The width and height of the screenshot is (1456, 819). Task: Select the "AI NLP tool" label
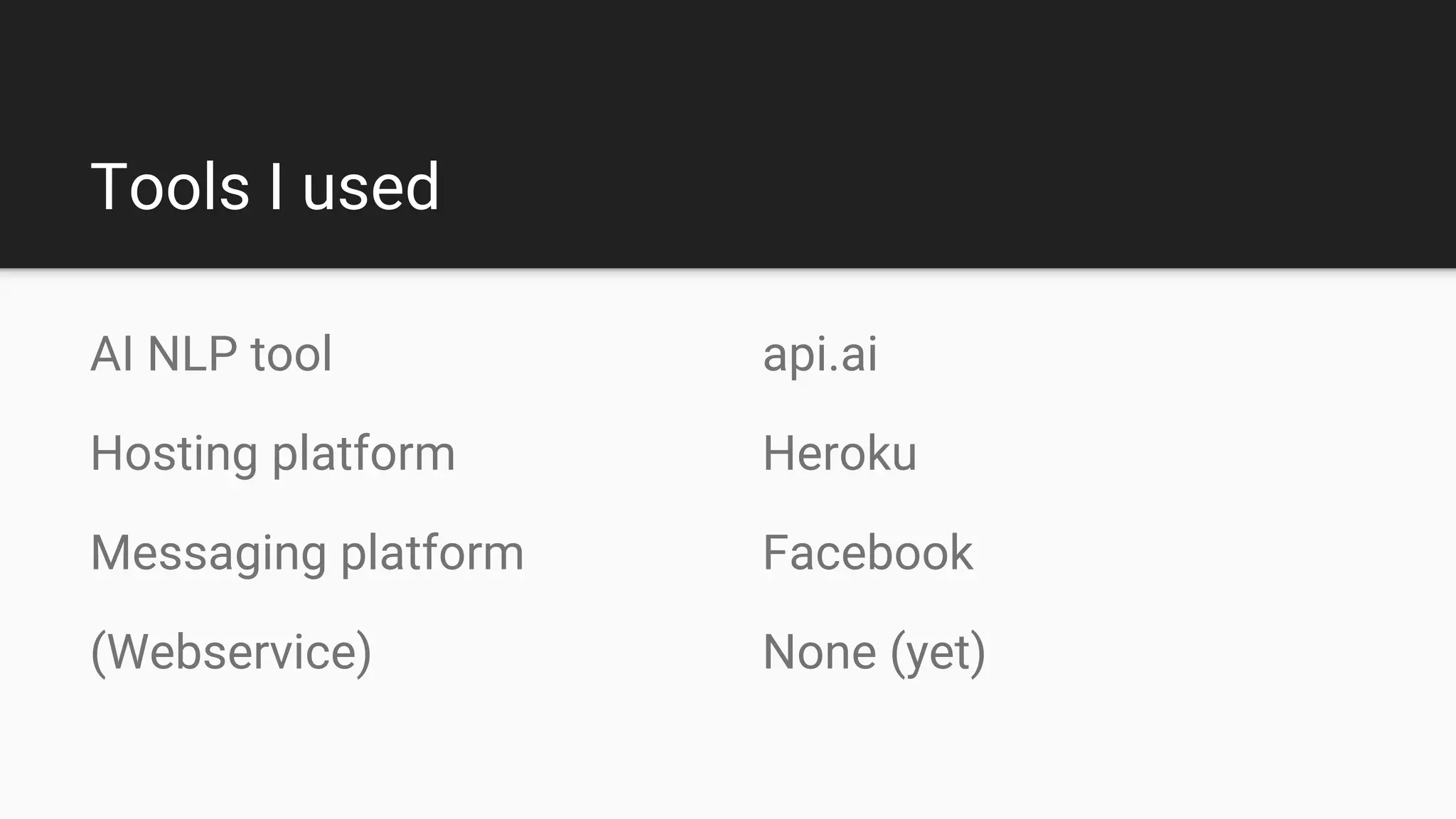[211, 353]
